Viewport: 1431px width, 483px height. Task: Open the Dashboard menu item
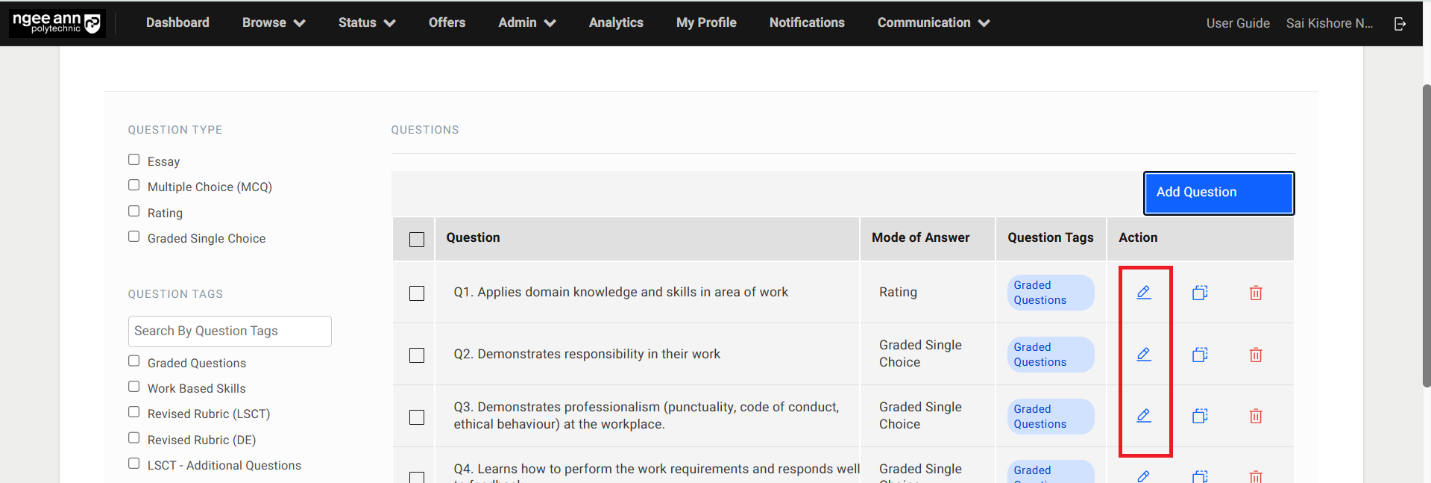177,23
